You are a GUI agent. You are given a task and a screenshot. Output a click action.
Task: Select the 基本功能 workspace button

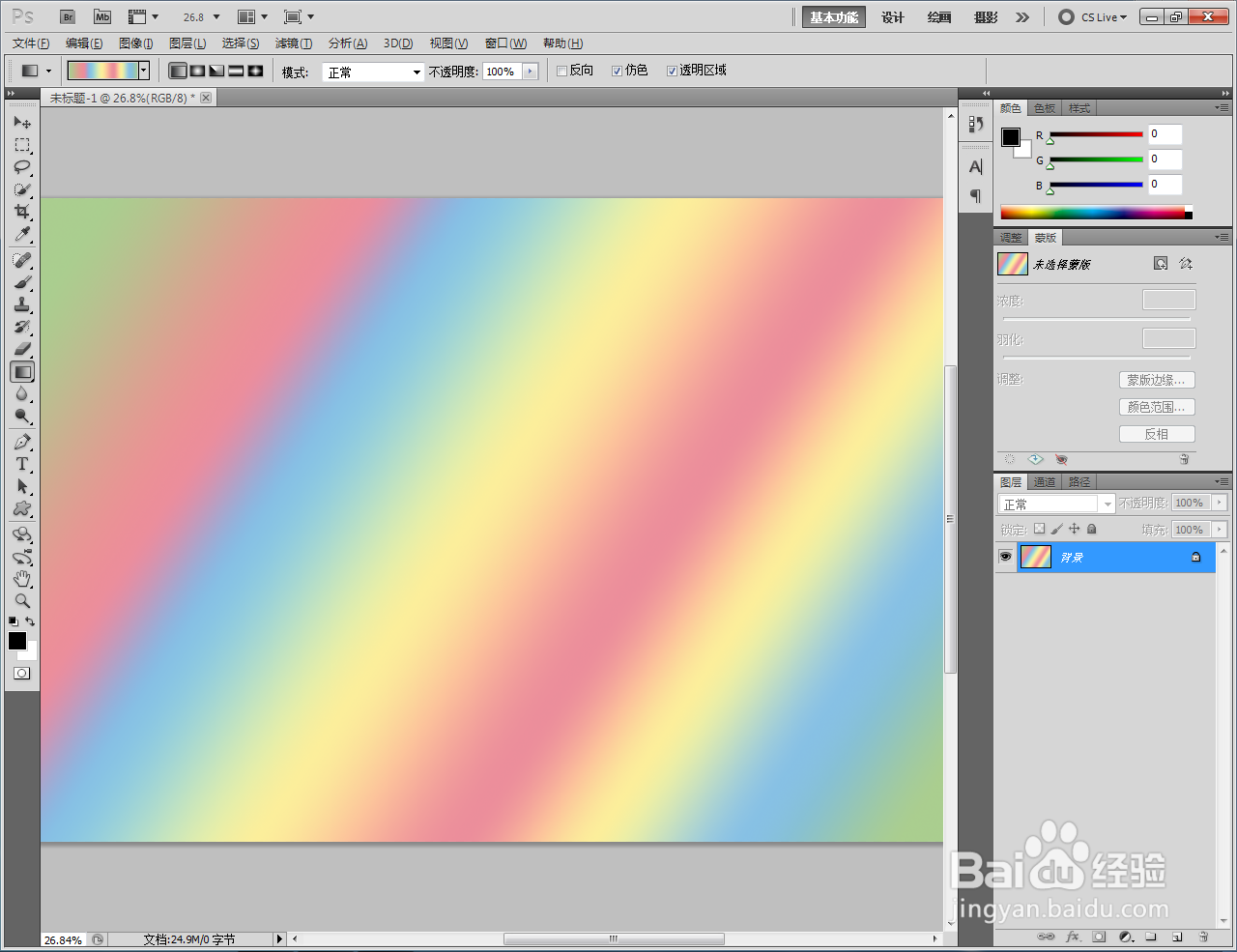pos(834,16)
